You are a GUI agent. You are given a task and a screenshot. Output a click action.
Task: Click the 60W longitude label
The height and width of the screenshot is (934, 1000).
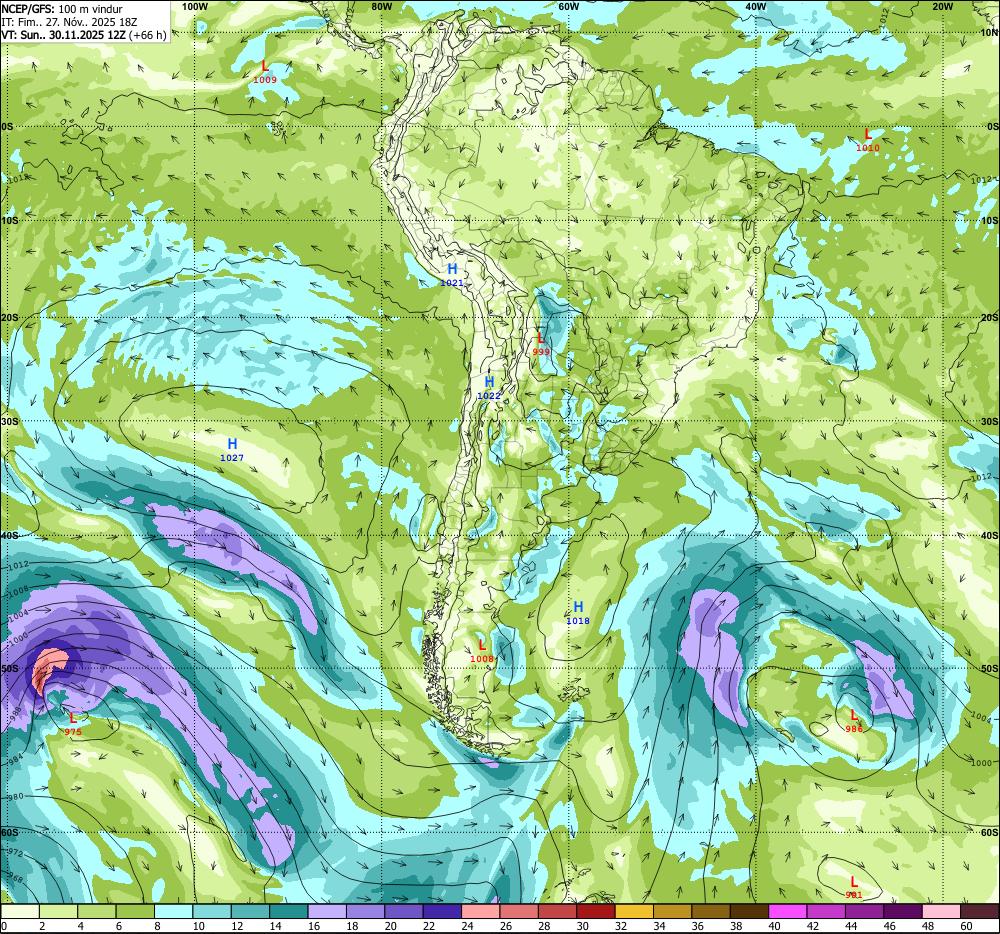pos(568,6)
